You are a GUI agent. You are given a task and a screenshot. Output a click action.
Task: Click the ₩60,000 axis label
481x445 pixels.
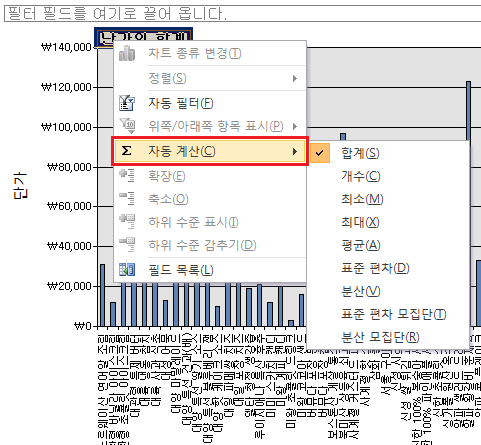pyautogui.click(x=69, y=206)
